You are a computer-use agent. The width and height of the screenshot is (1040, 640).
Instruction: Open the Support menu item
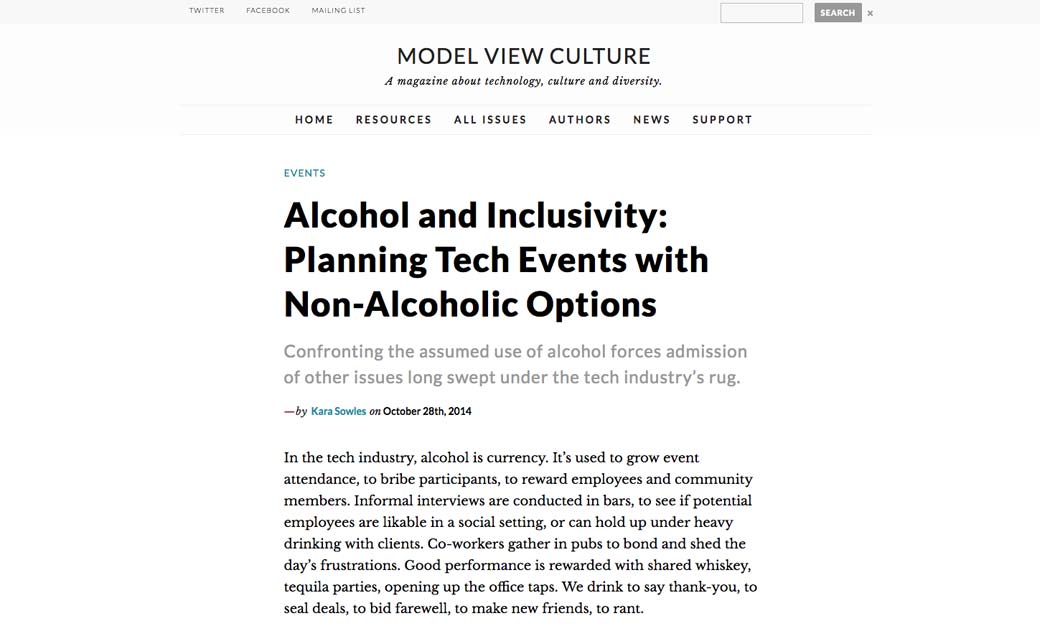(x=722, y=120)
